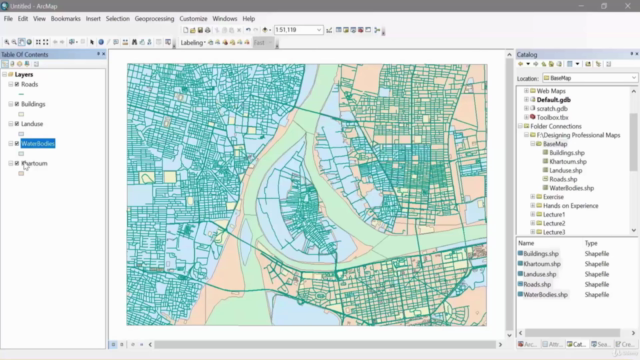Open an existing map document
This screenshot has width=640, height=360.
click(x=193, y=30)
